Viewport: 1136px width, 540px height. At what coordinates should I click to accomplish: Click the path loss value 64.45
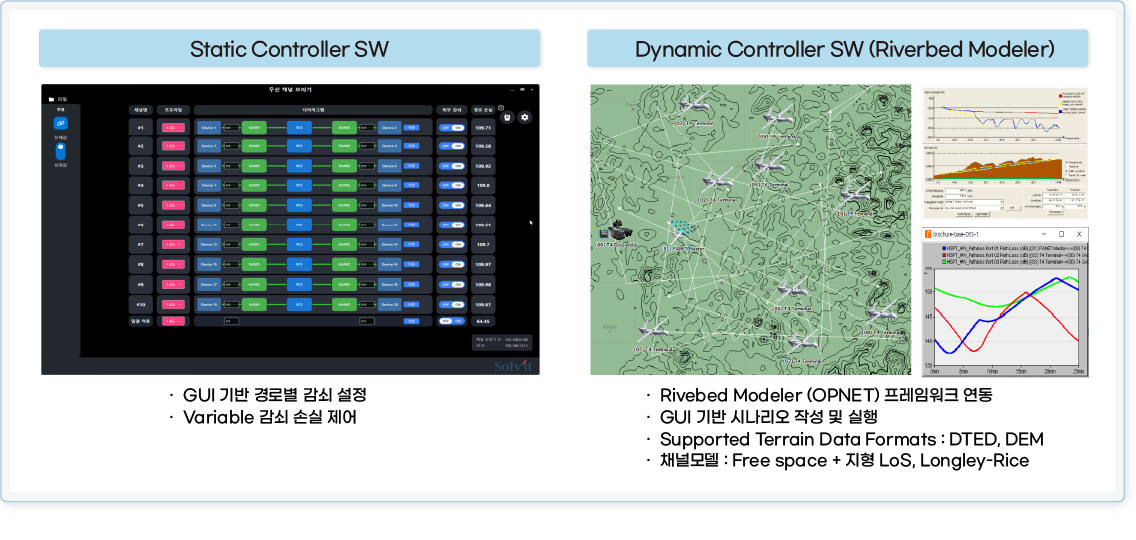click(483, 321)
